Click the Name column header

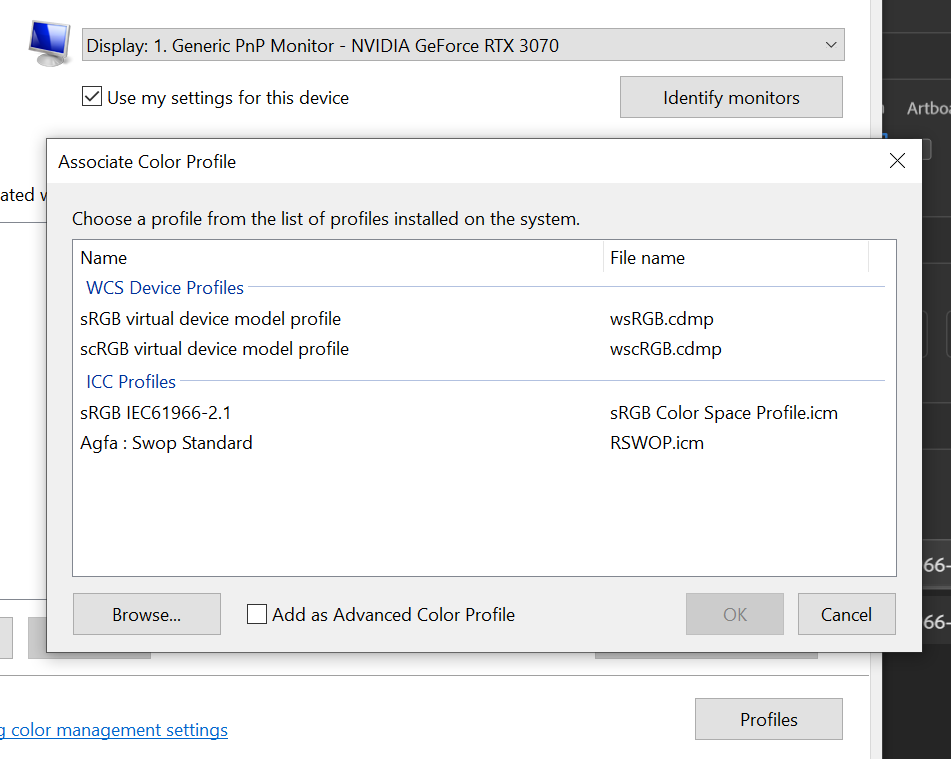[104, 257]
